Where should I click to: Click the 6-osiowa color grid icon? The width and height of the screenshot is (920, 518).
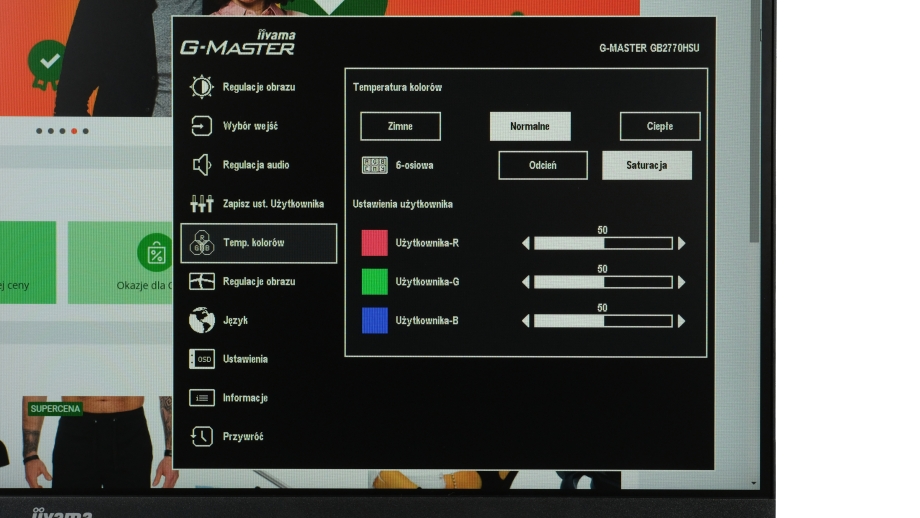[374, 165]
